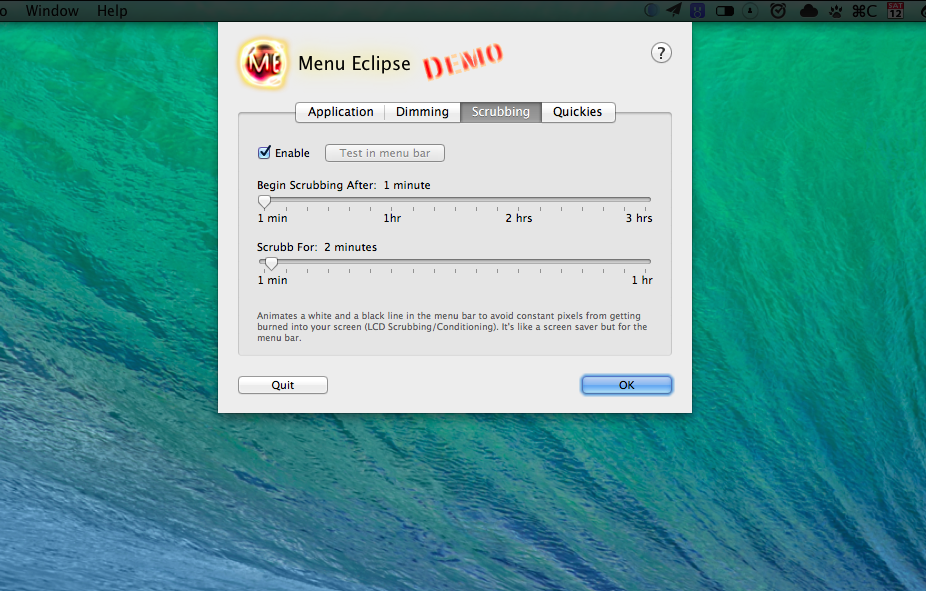Screen dimensions: 926x591
Task: Uncheck the Enable checkbox
Action: tap(265, 152)
